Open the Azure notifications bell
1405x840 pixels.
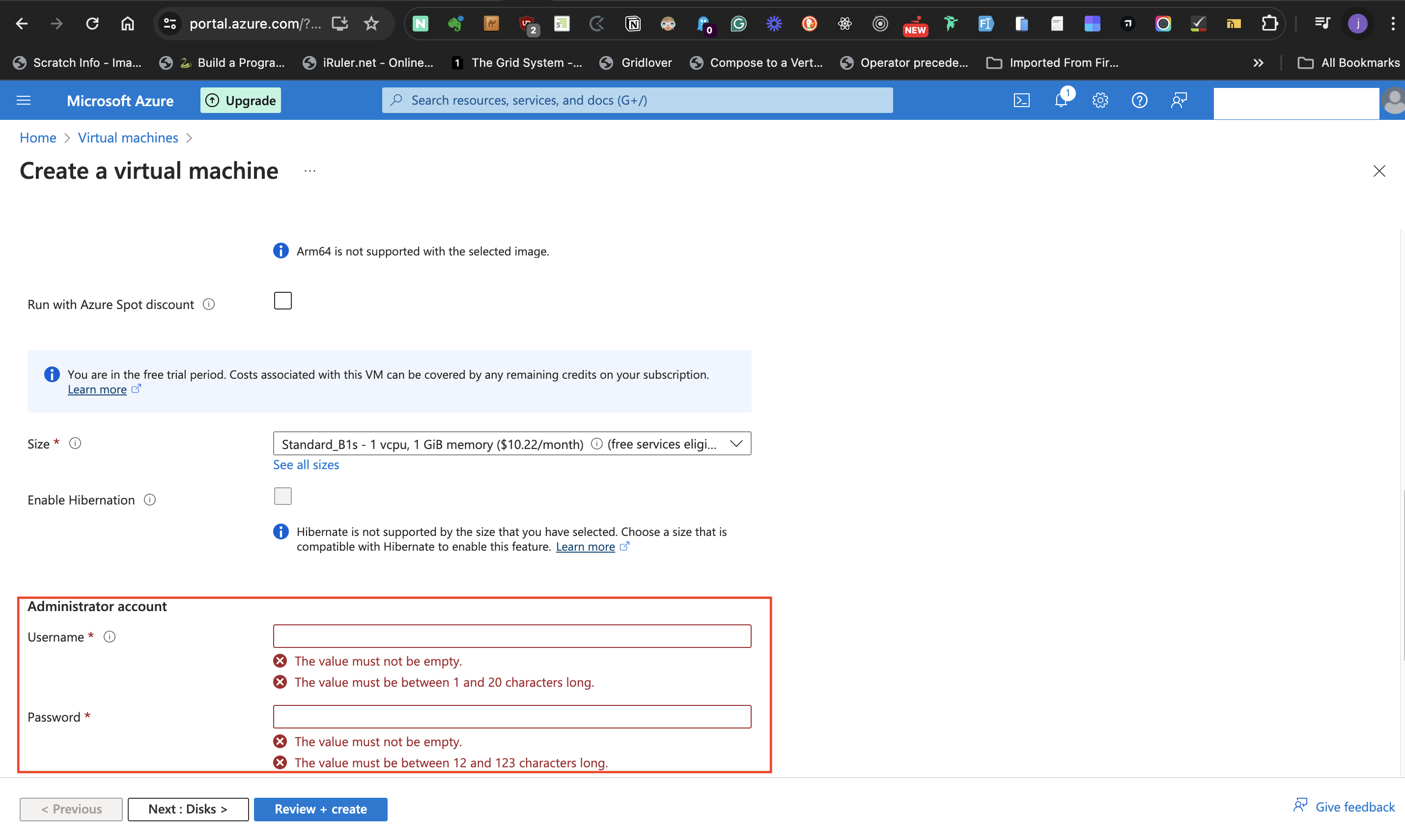pyautogui.click(x=1062, y=100)
